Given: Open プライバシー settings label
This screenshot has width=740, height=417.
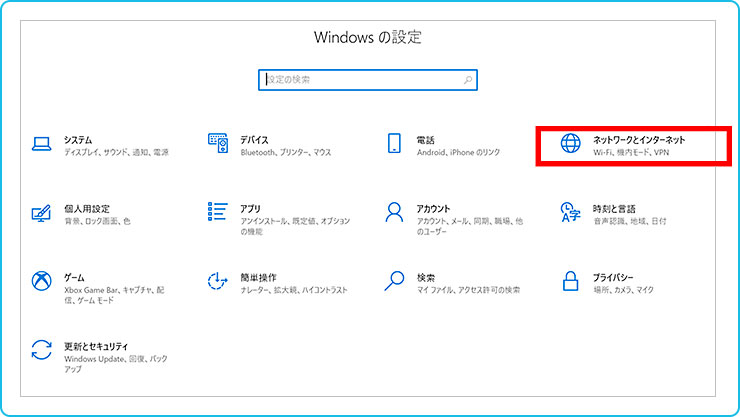Looking at the screenshot, I should [613, 277].
